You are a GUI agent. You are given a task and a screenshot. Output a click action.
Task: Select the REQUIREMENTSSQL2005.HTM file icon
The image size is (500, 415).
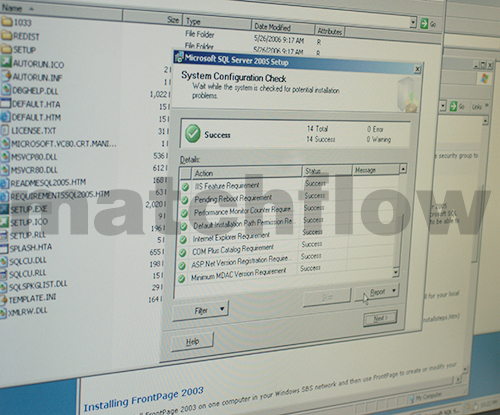click(x=5, y=196)
